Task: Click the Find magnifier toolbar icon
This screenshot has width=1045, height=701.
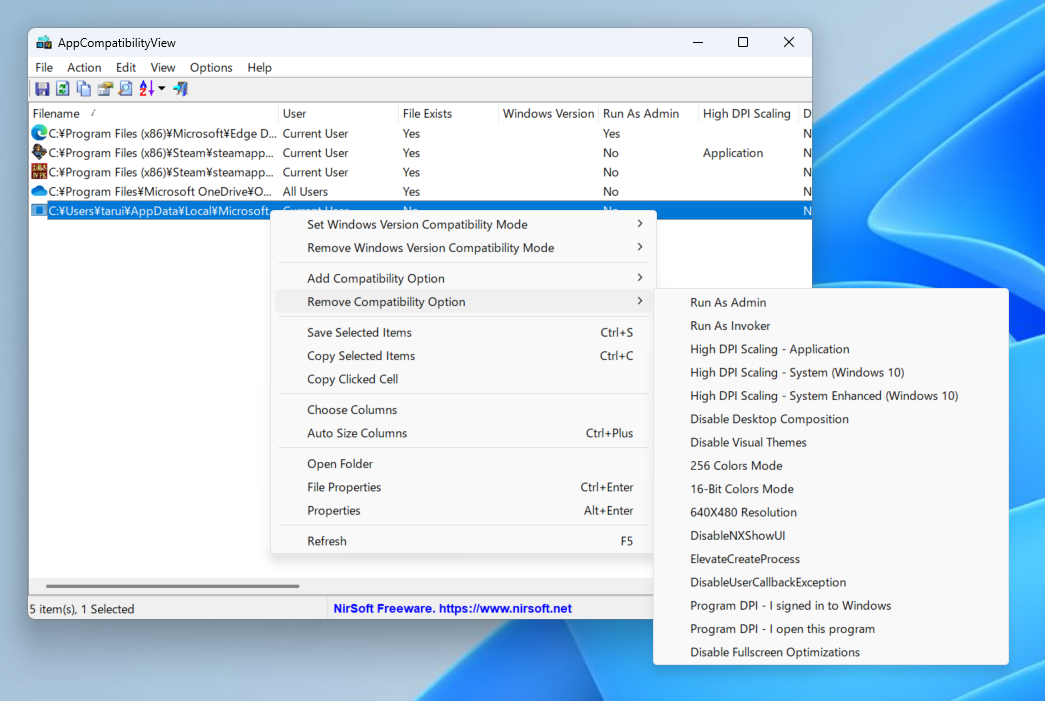Action: [x=125, y=89]
